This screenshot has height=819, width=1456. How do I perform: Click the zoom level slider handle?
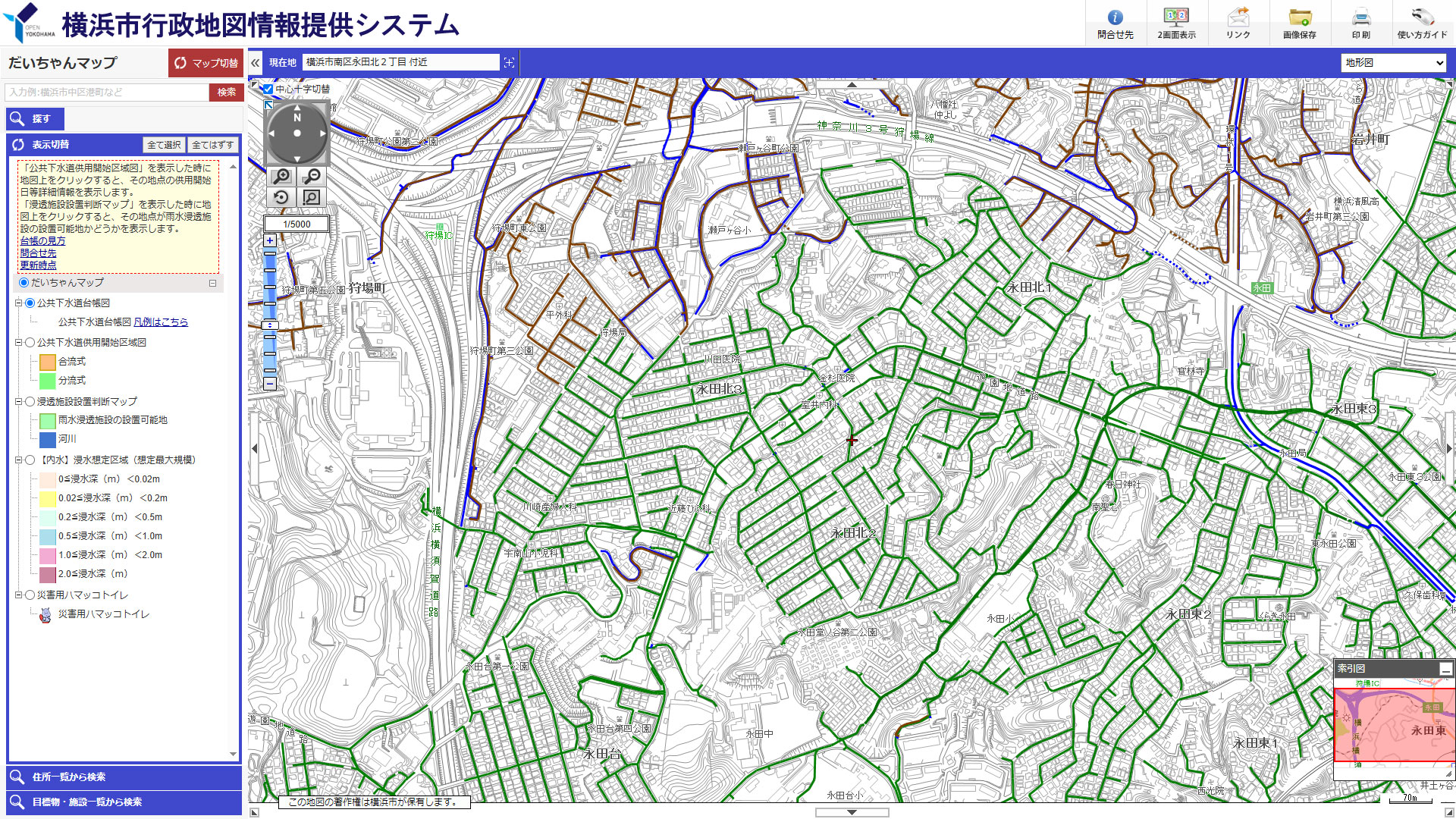pos(270,325)
